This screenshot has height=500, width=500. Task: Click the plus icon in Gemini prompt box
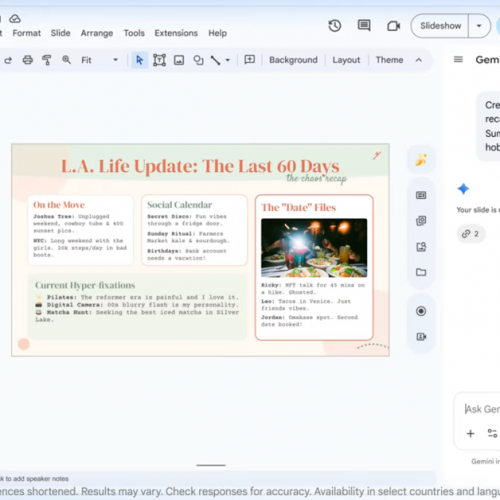pos(470,433)
